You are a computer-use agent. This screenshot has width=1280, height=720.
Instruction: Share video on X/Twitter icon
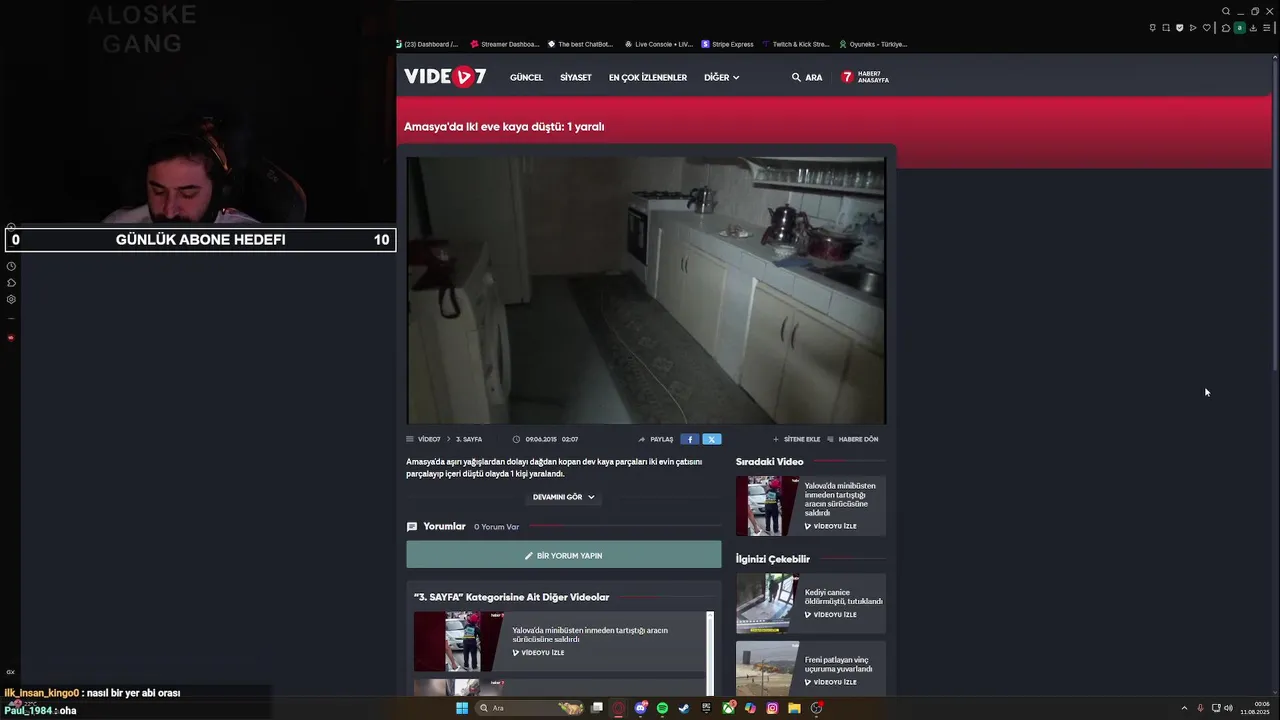[x=711, y=439]
